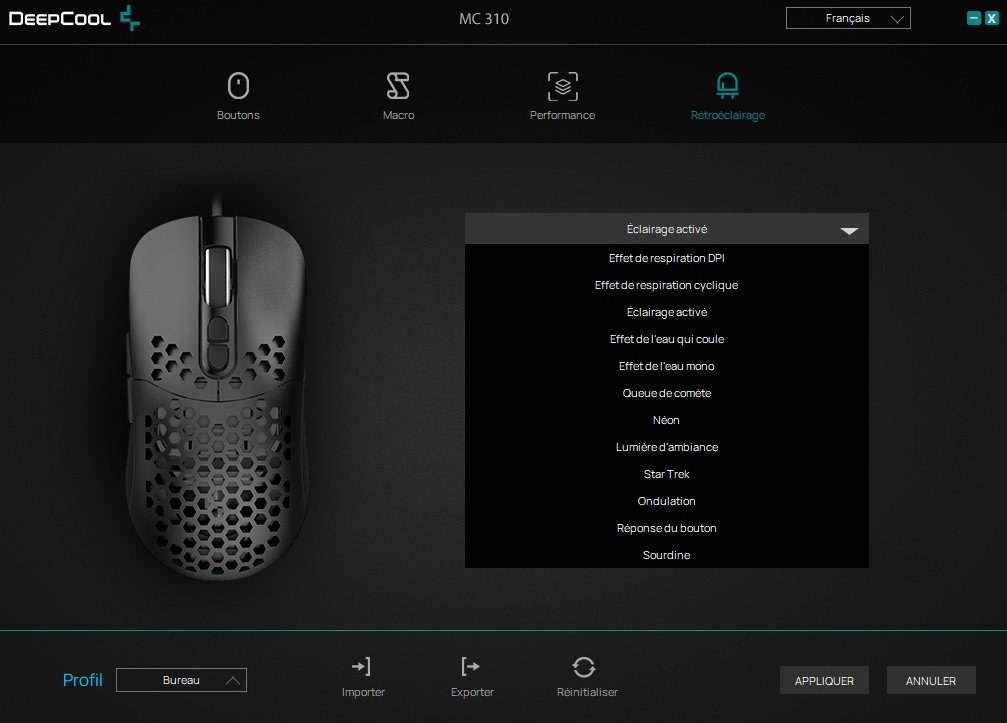Choose Effet de respiration cyclique
The width and height of the screenshot is (1007, 723).
tap(666, 285)
